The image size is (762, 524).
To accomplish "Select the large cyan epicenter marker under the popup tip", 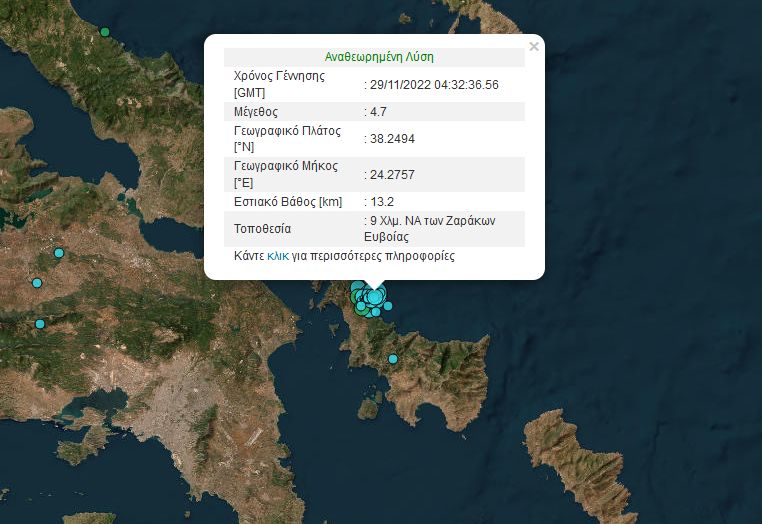I will (x=374, y=296).
